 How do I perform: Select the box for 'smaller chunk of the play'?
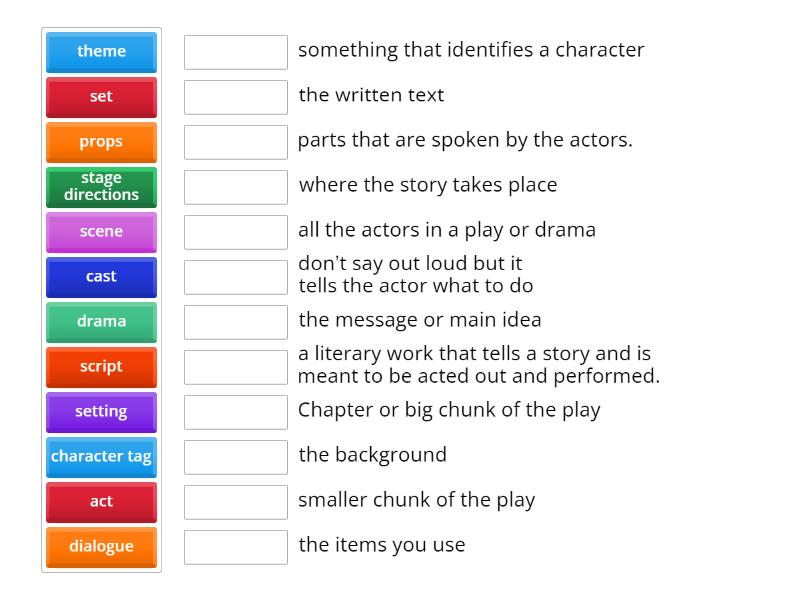235,501
